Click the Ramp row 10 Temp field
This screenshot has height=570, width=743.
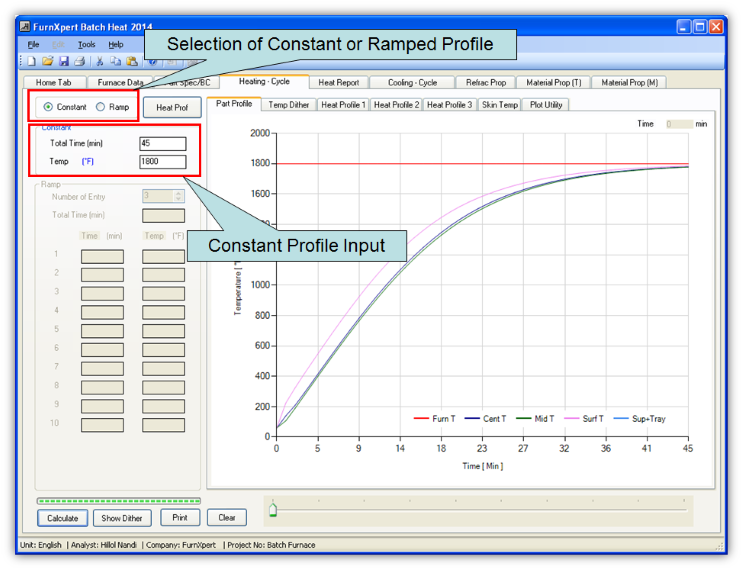(x=163, y=425)
